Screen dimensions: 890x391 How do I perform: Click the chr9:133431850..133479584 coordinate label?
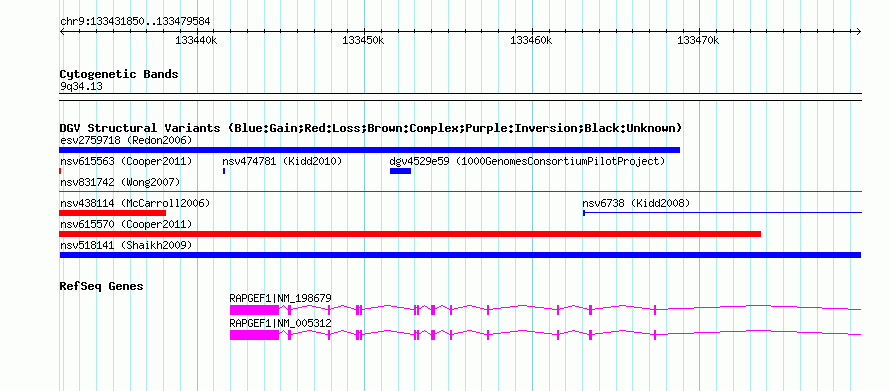pyautogui.click(x=135, y=22)
